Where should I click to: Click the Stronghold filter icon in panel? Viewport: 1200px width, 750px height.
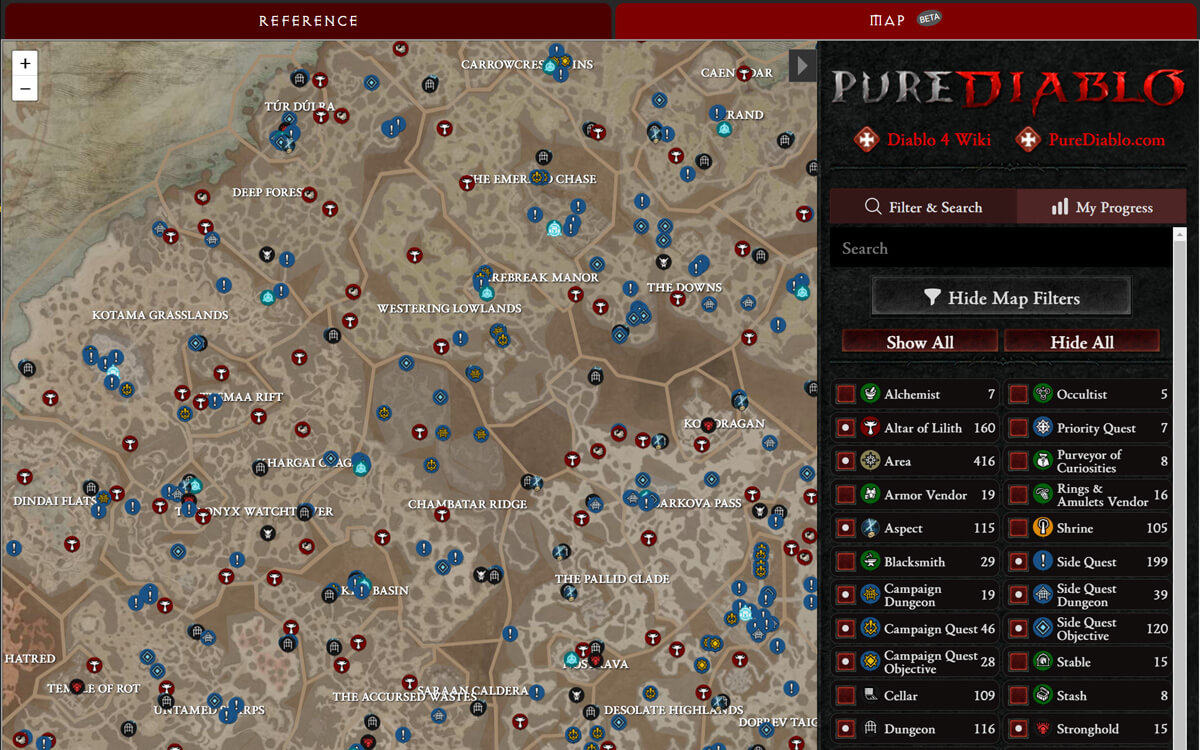[x=1043, y=729]
